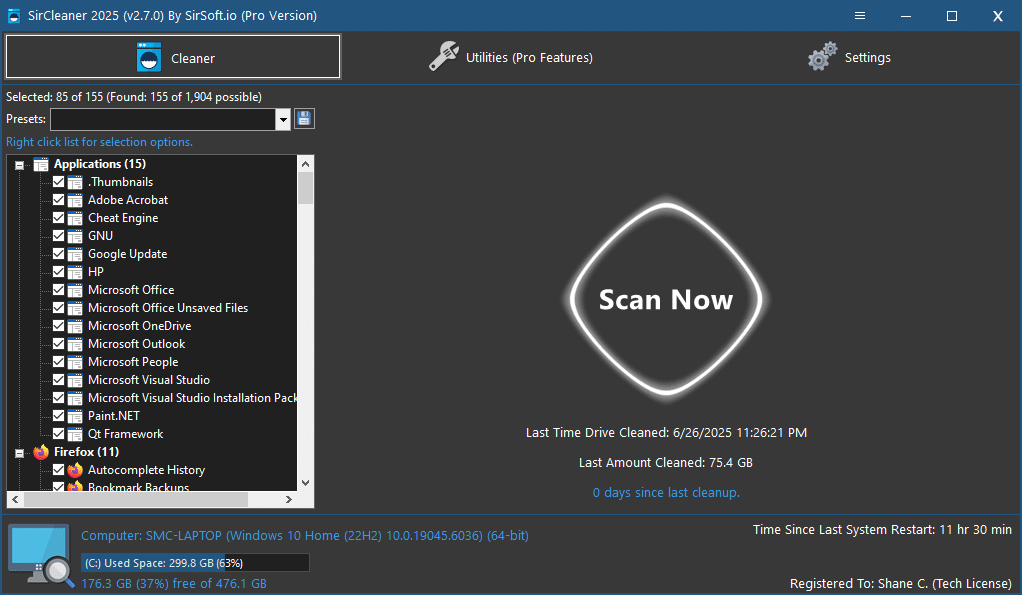Open the hamburger menu in title bar
This screenshot has width=1022, height=595.
pos(860,16)
